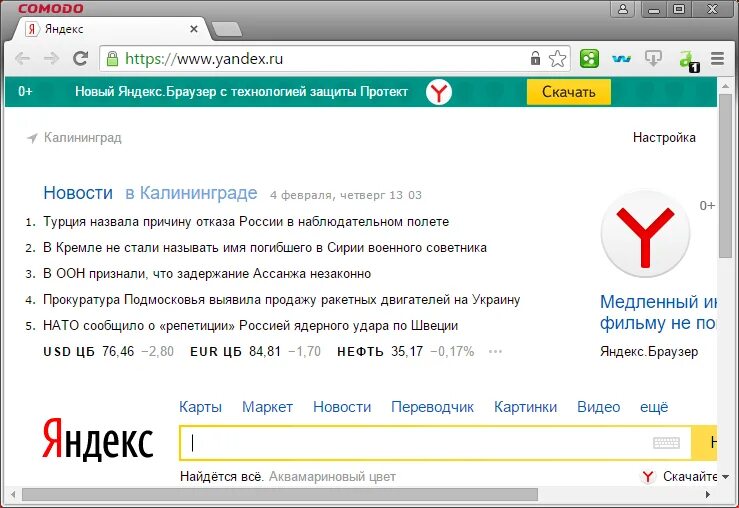Open the Новости heading link

[78, 193]
